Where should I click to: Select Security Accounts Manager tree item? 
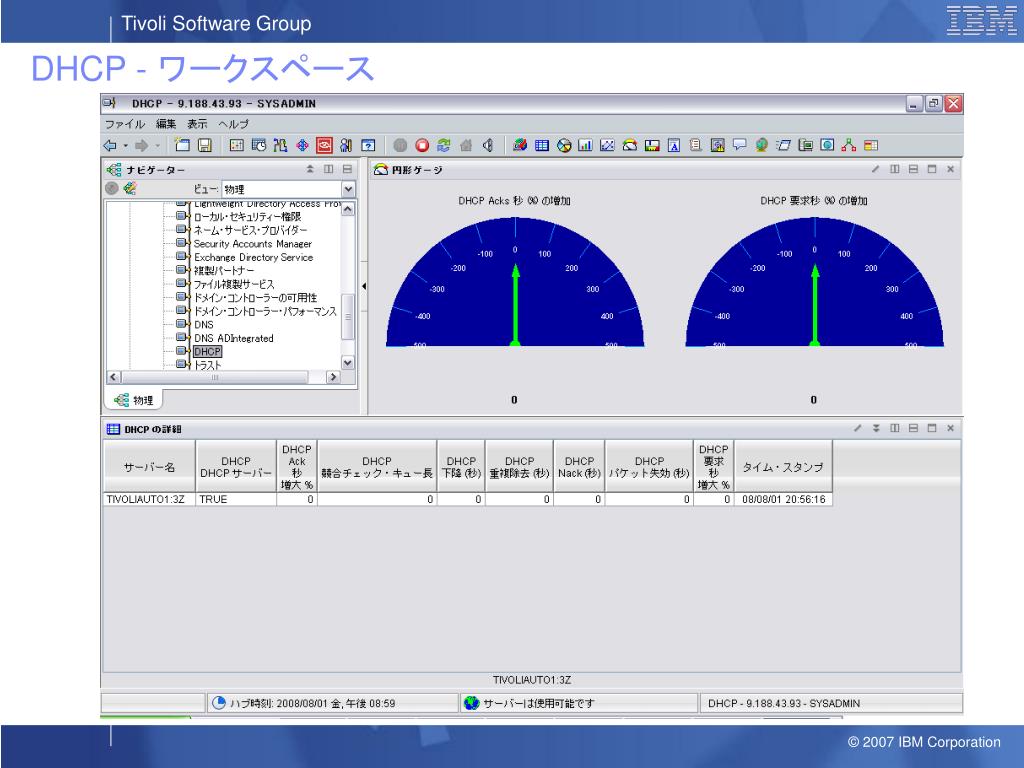253,244
